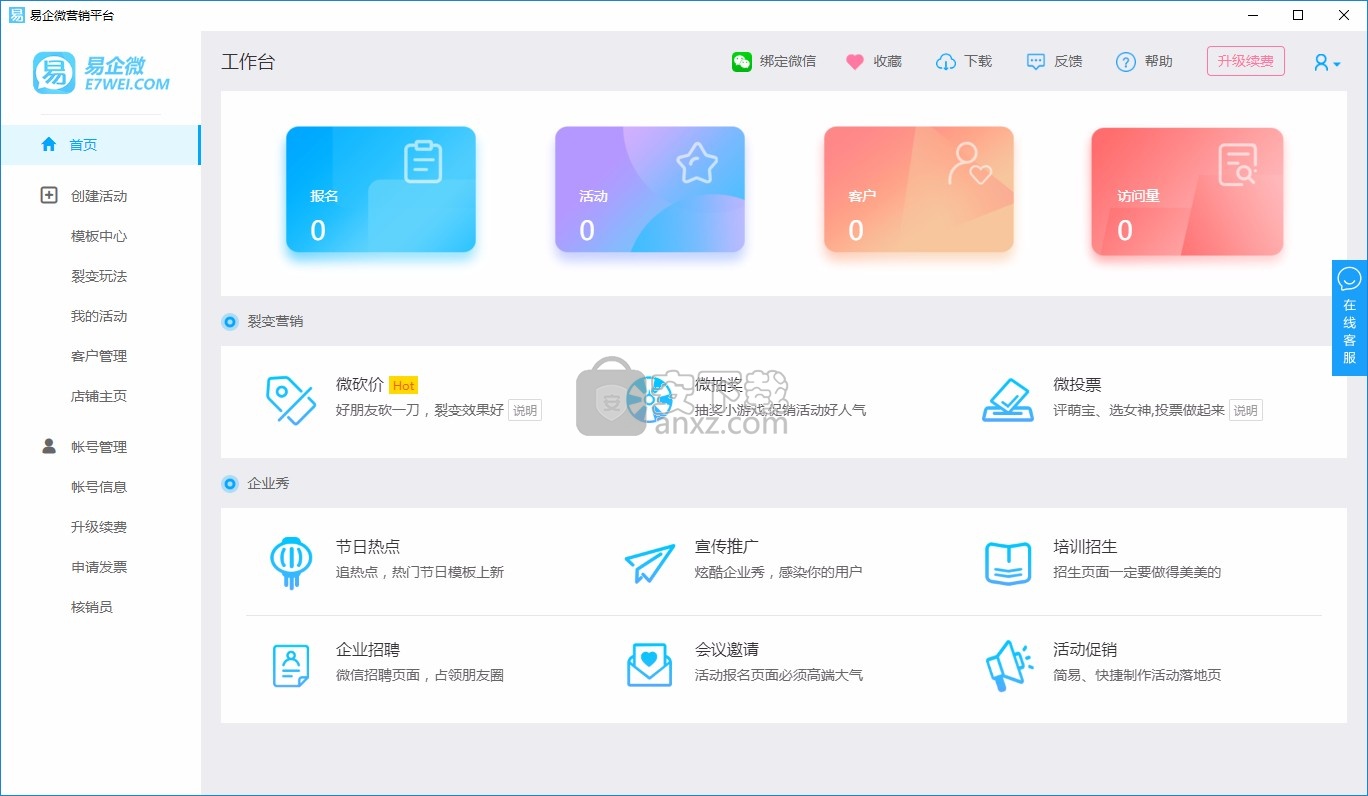Click the 企业秀 section heading
Screen dimensions: 1368x796
(269, 483)
